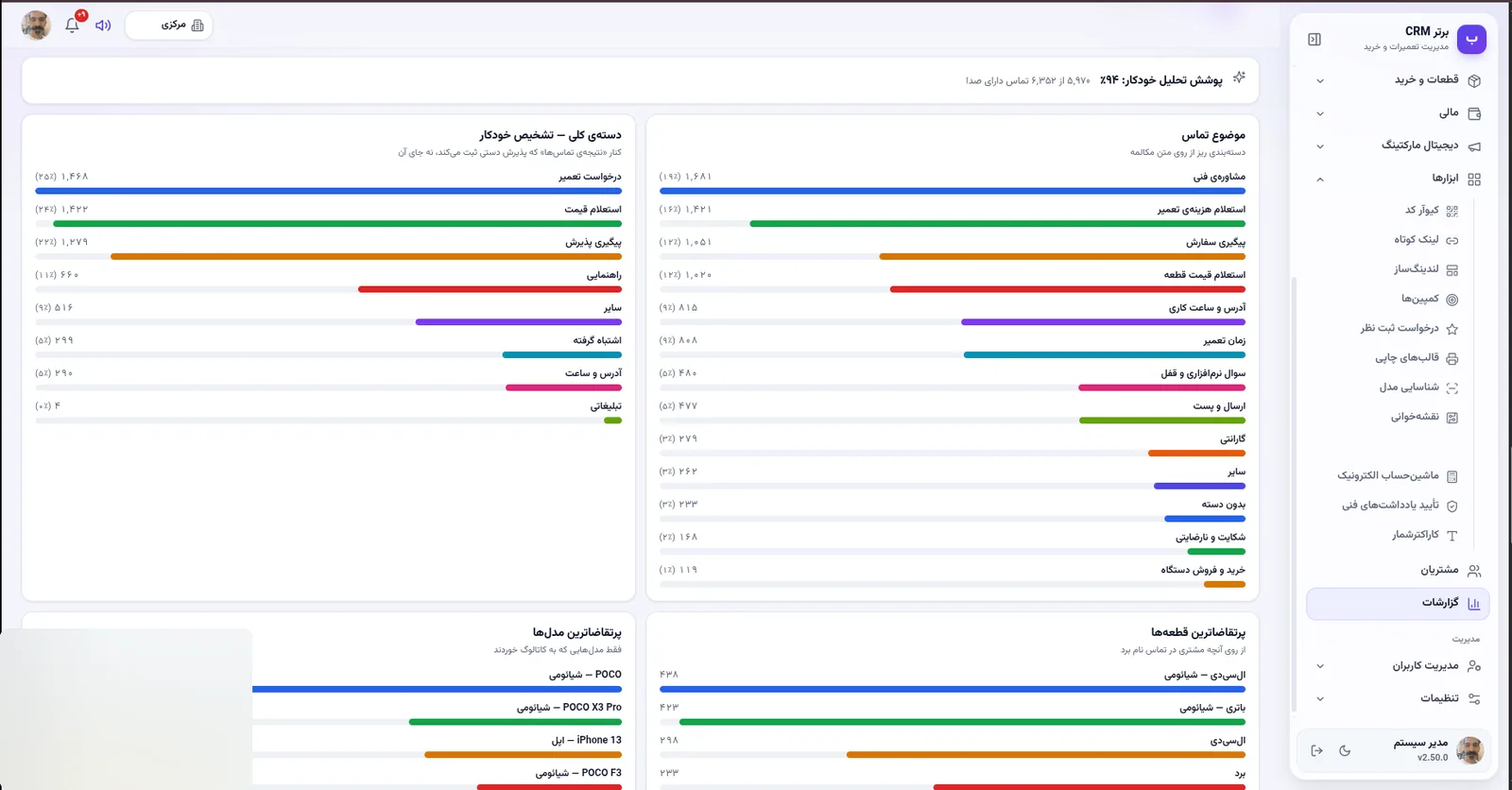Click the تبلیغاتی category row

(x=328, y=412)
